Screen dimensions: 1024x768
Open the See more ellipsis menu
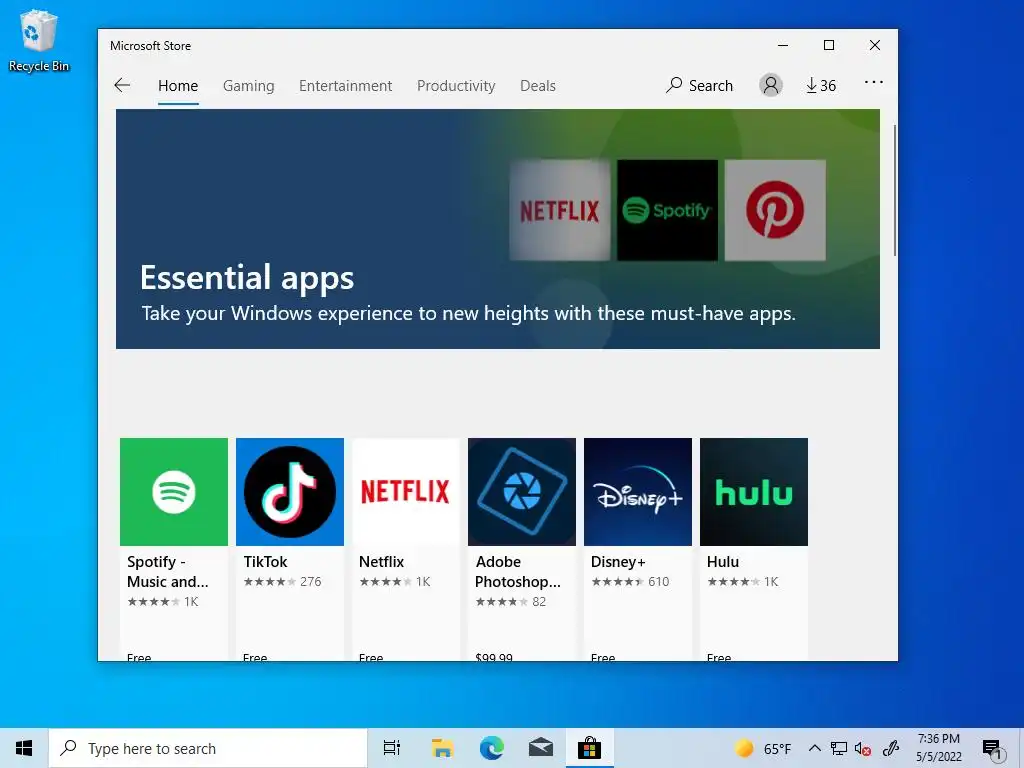[874, 82]
